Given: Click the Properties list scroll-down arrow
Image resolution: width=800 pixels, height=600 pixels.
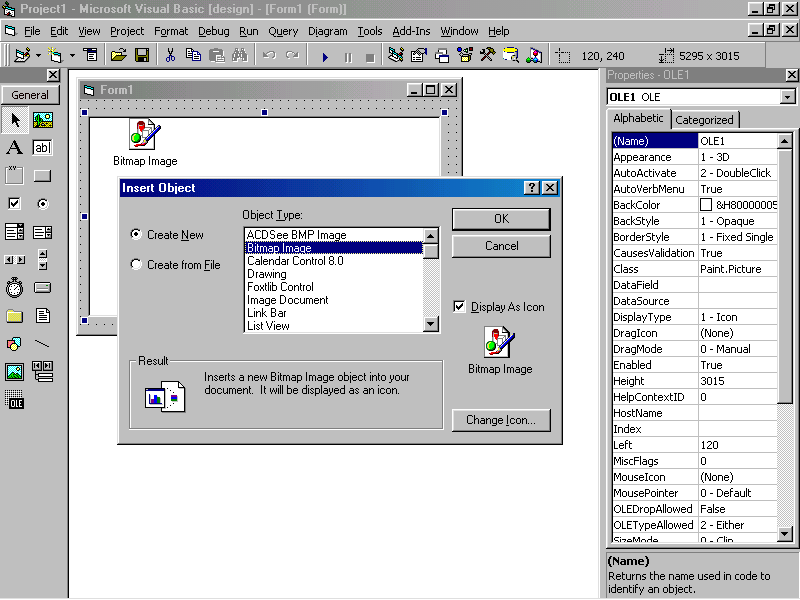Looking at the screenshot, I should (x=785, y=534).
